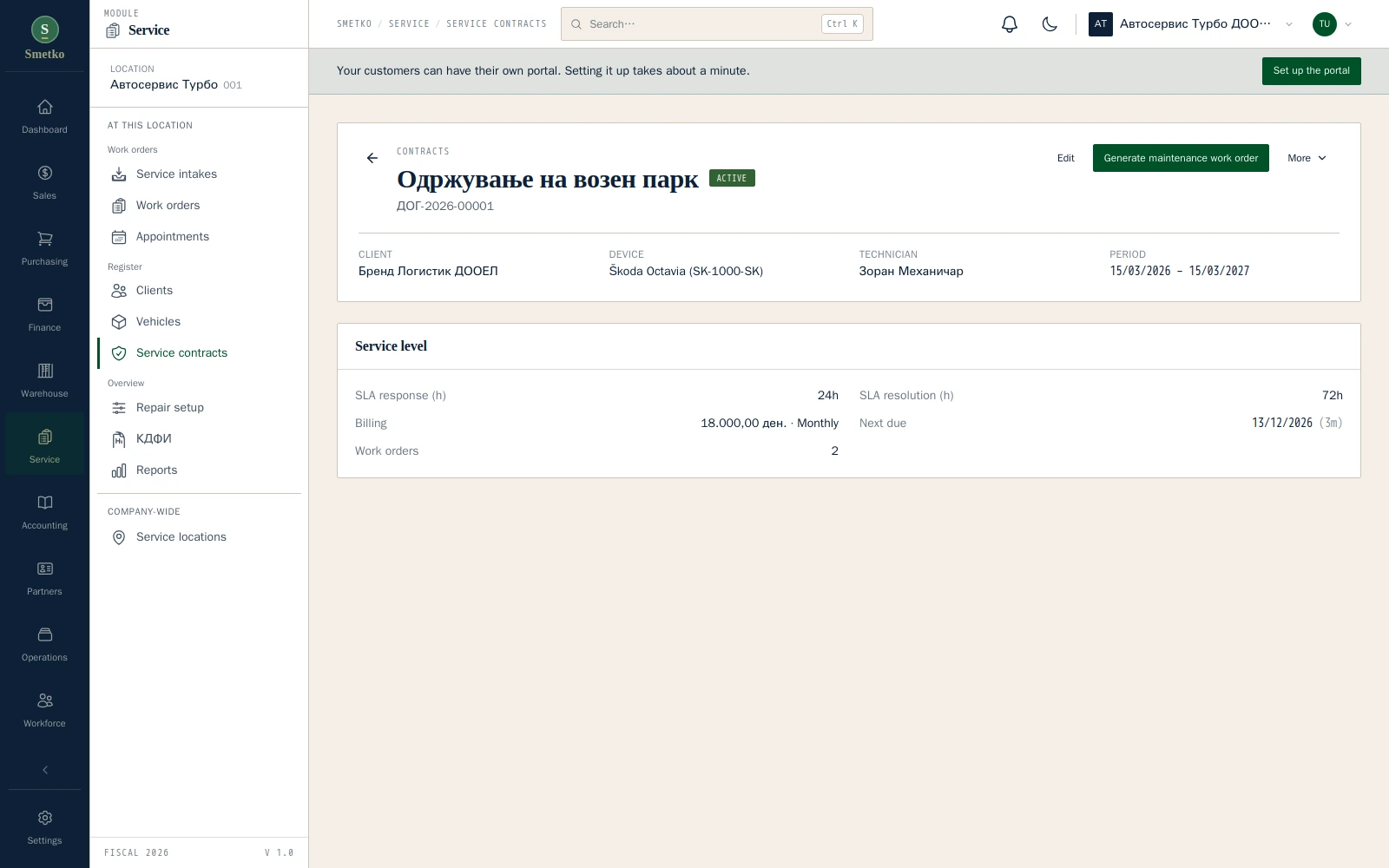Open the Finance module
This screenshot has width=1389, height=868.
point(44,315)
